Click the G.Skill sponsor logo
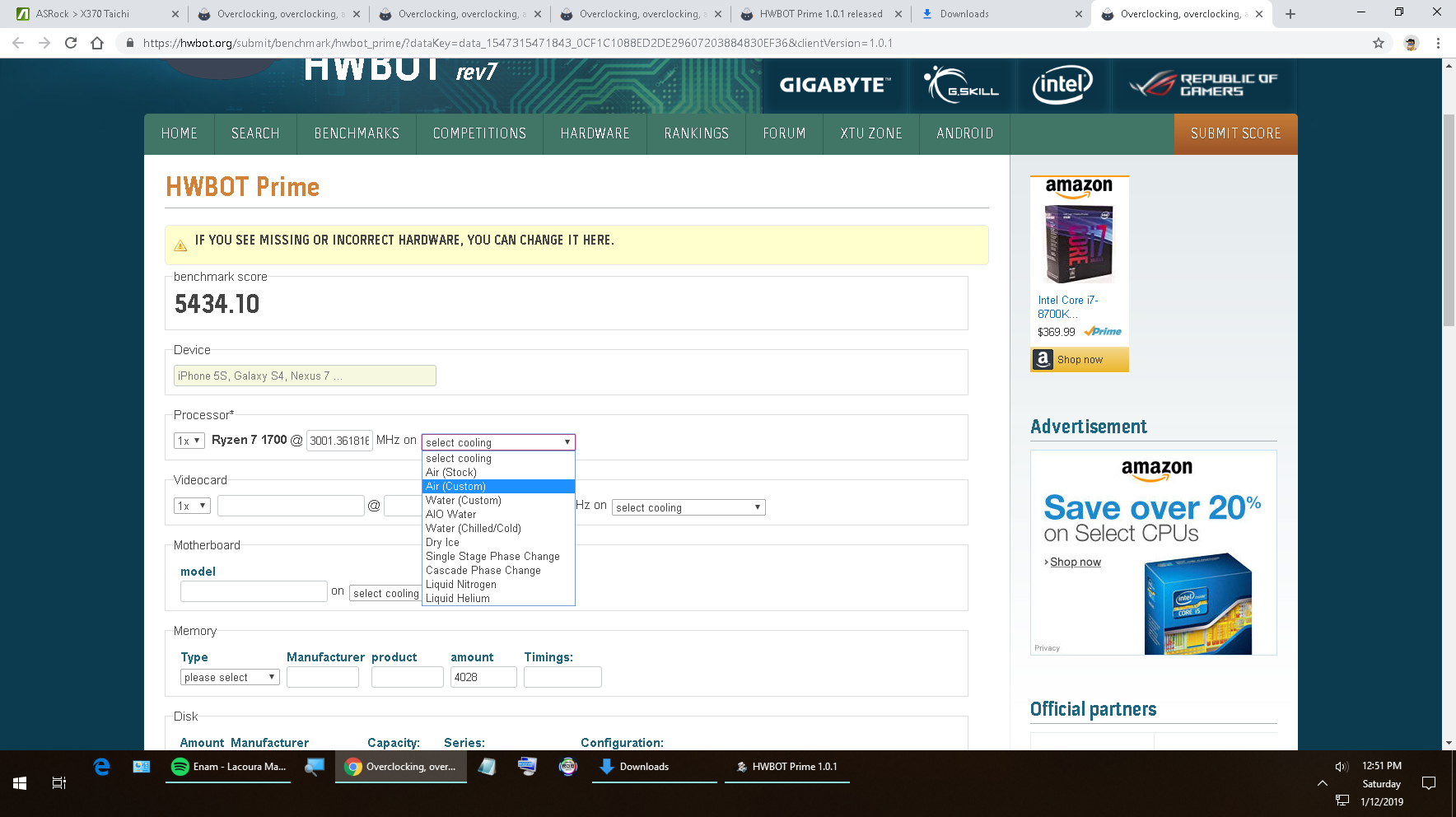The height and width of the screenshot is (817, 1456). [x=961, y=85]
